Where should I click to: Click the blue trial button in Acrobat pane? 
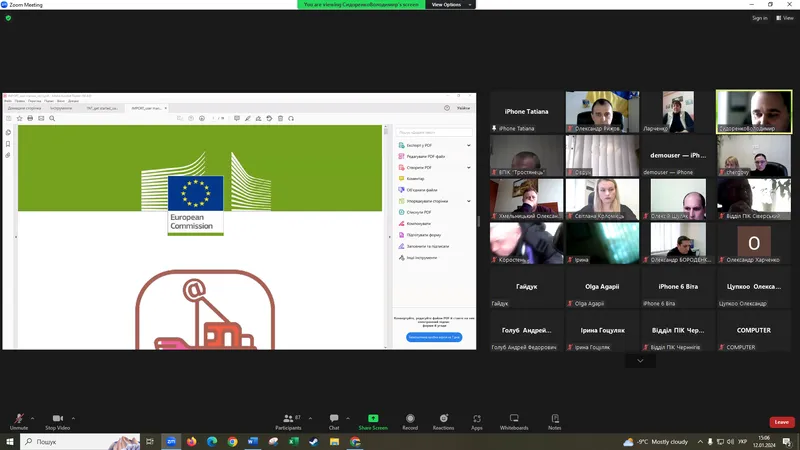pos(434,337)
